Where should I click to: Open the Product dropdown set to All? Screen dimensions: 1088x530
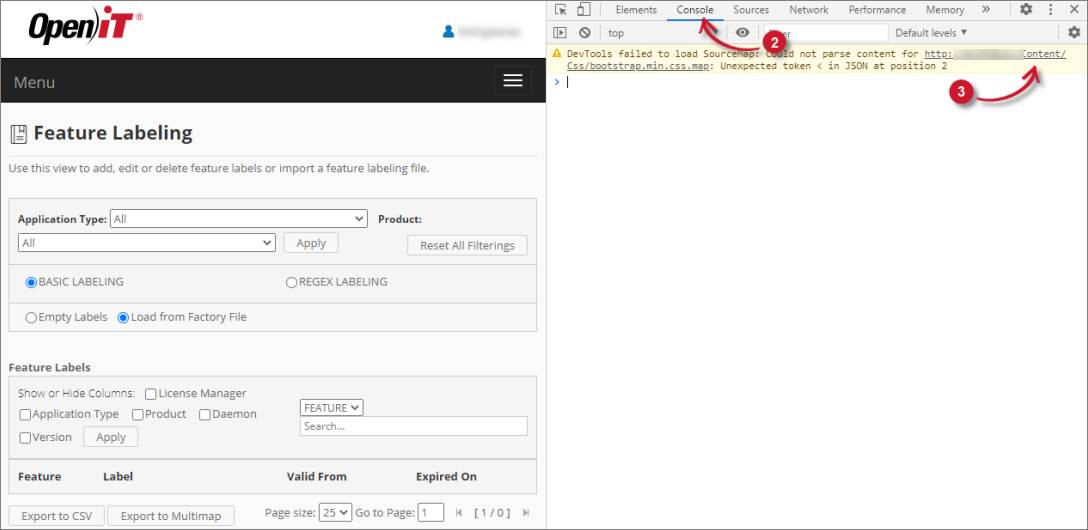point(146,243)
